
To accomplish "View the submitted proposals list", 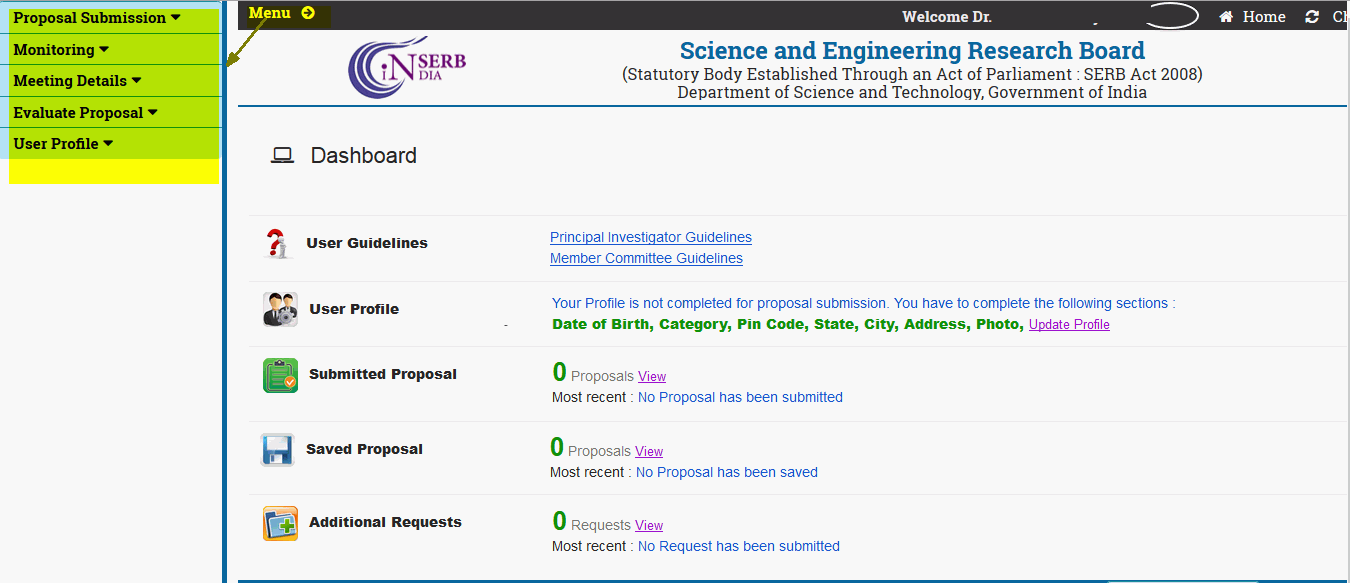I will click(652, 377).
